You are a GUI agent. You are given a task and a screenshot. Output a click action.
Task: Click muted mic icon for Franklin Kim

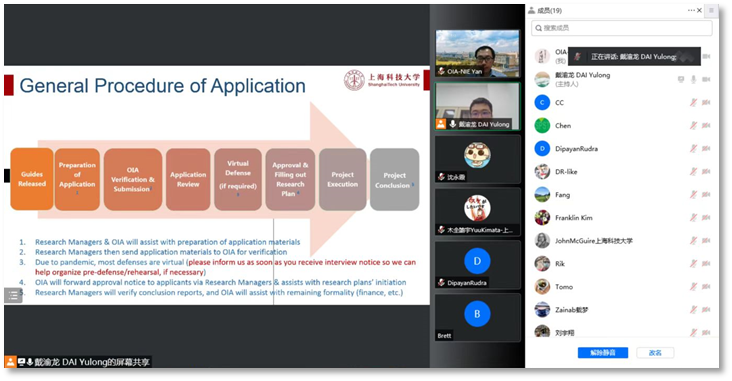coord(693,218)
